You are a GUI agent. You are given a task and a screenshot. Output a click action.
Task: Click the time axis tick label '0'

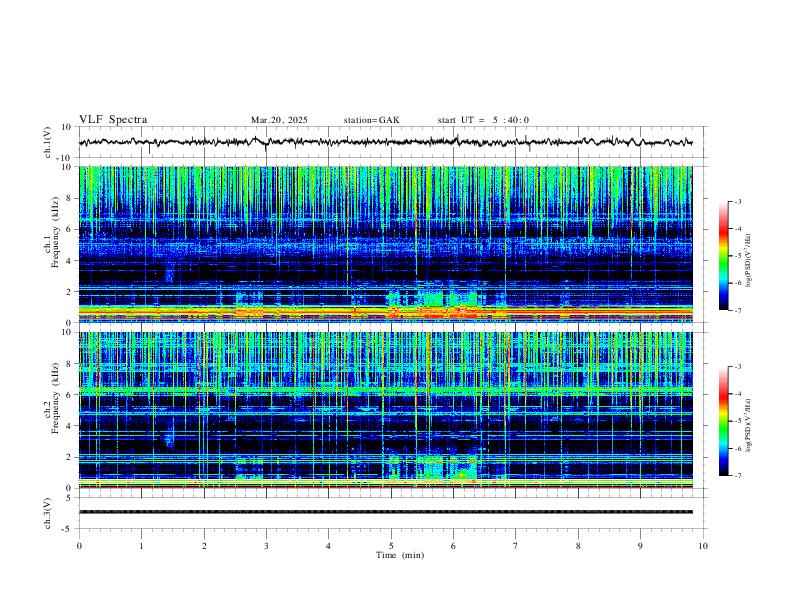coord(79,546)
